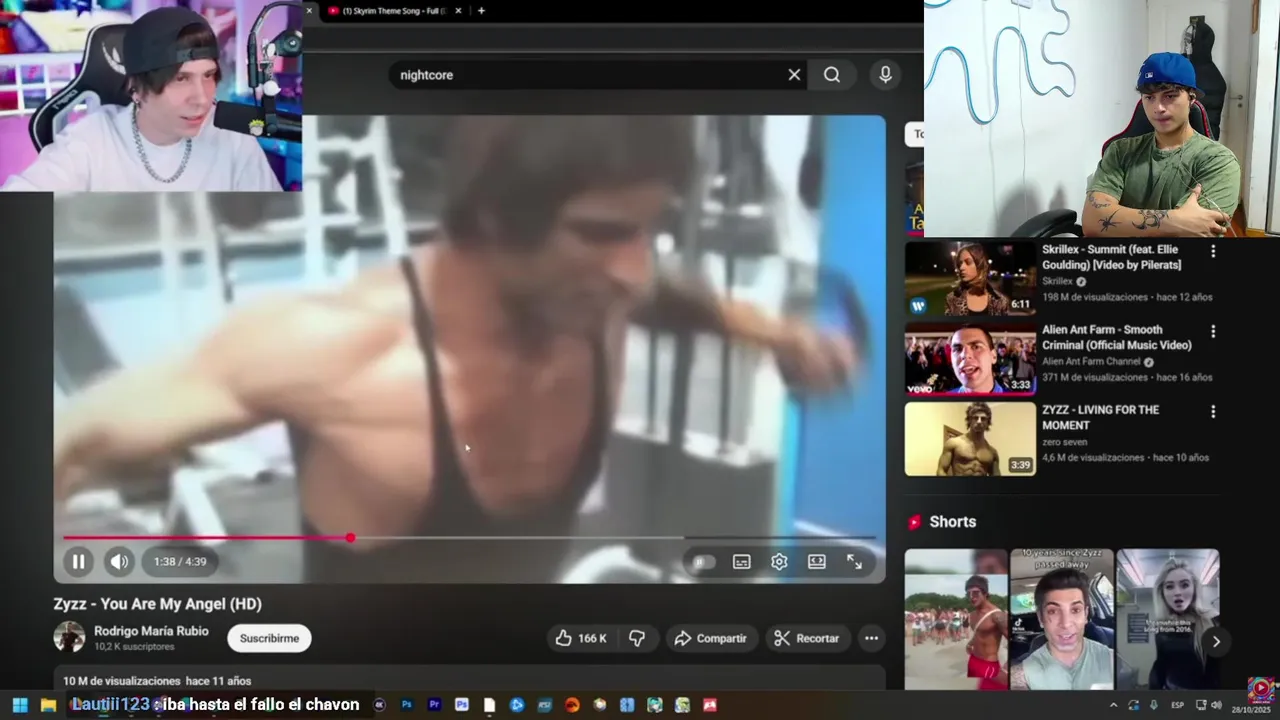Image resolution: width=1280 pixels, height=720 pixels.
Task: Click the video title 'Zyzz - You Are My Angel (HD)'
Action: point(158,604)
